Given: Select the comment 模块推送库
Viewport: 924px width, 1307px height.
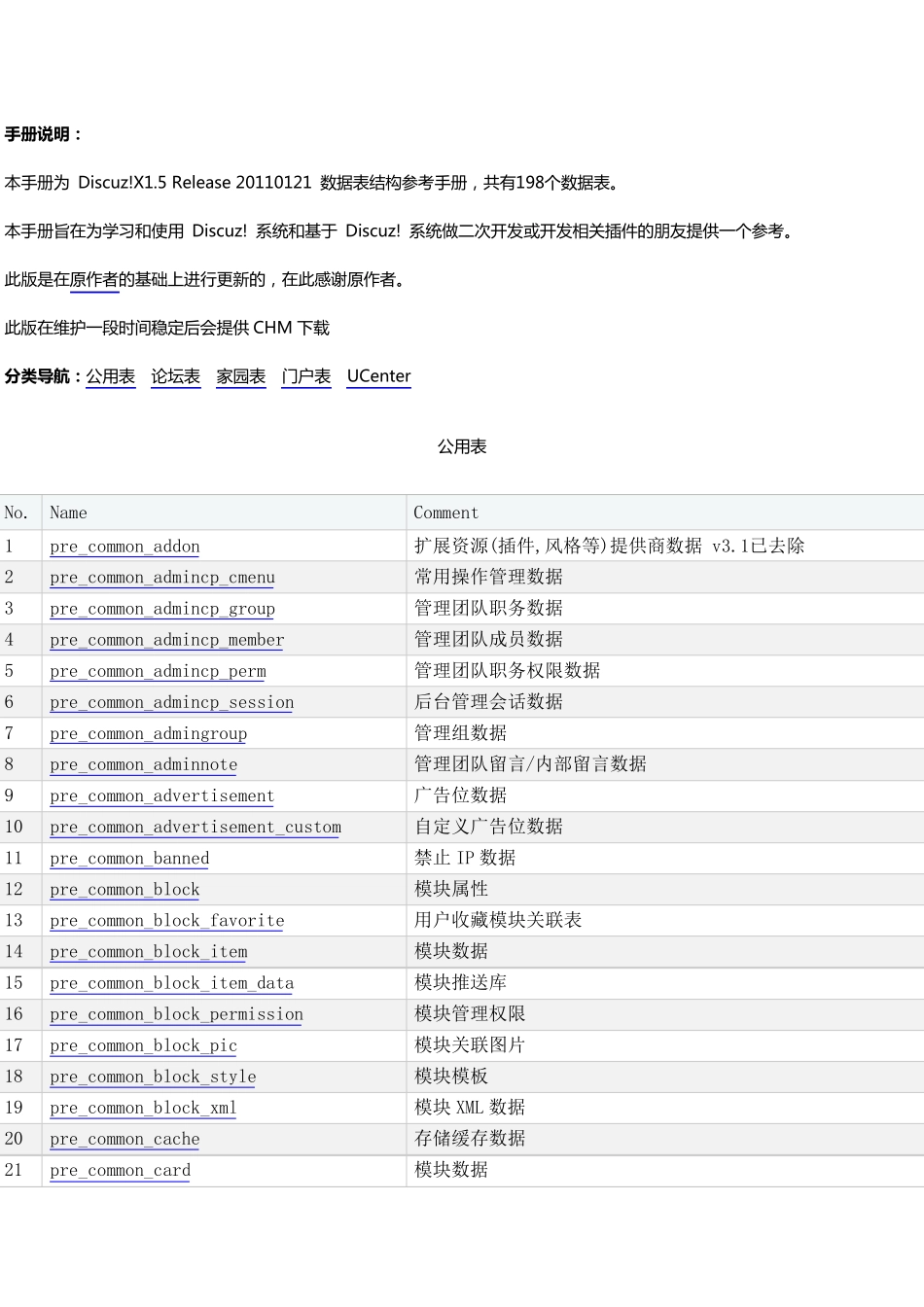Looking at the screenshot, I should pyautogui.click(x=460, y=982).
